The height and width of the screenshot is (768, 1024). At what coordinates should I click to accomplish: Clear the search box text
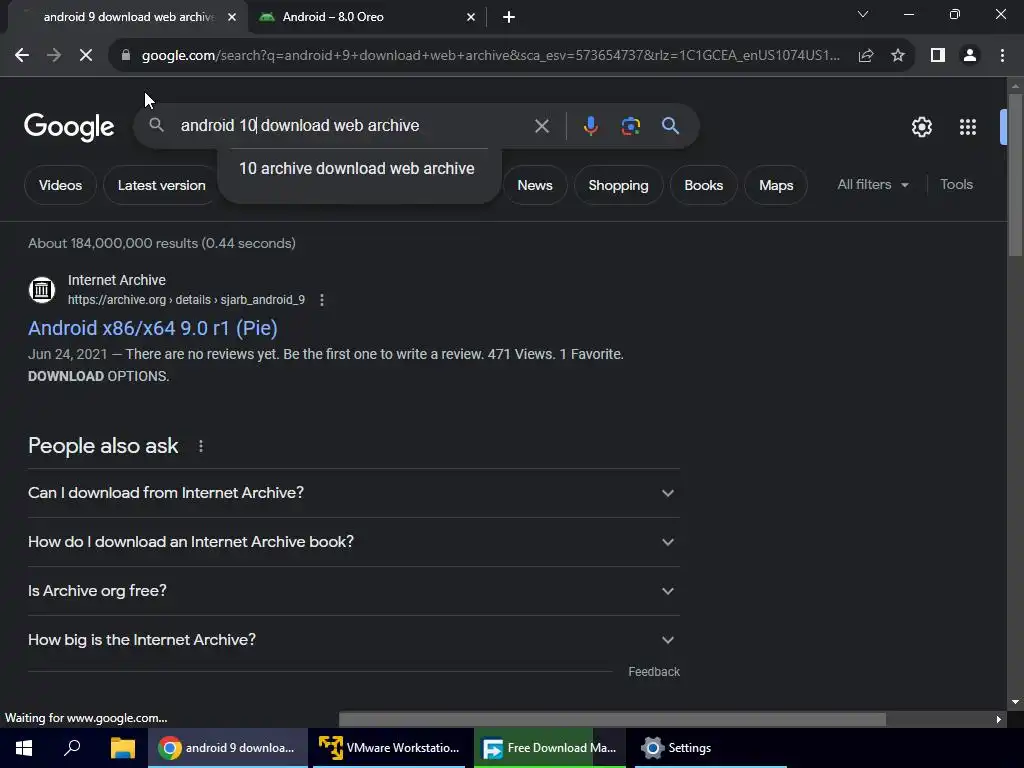tap(541, 126)
